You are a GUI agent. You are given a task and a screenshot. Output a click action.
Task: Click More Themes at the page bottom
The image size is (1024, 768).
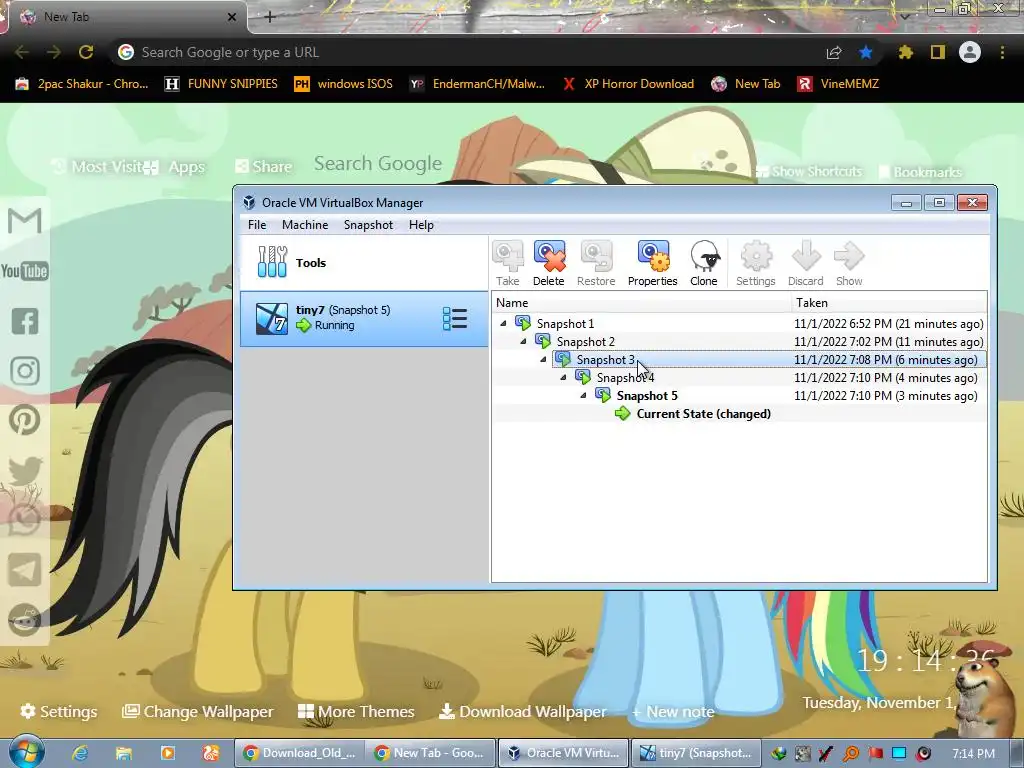tap(356, 711)
